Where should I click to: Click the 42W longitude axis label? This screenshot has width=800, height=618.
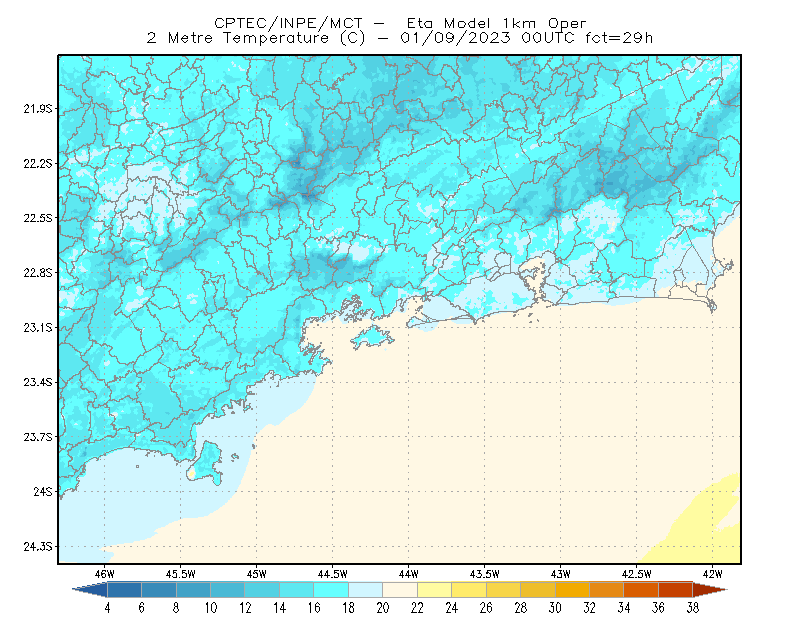click(x=712, y=574)
